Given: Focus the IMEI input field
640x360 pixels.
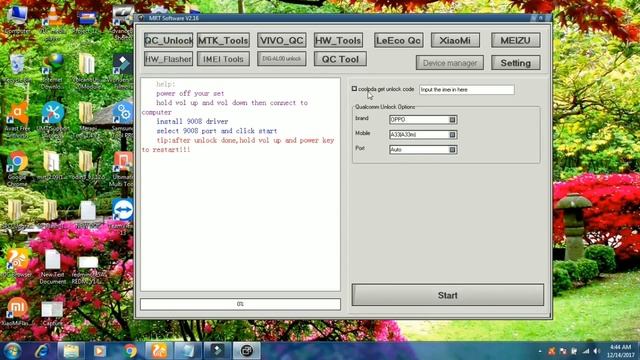Looking at the screenshot, I should tap(467, 89).
